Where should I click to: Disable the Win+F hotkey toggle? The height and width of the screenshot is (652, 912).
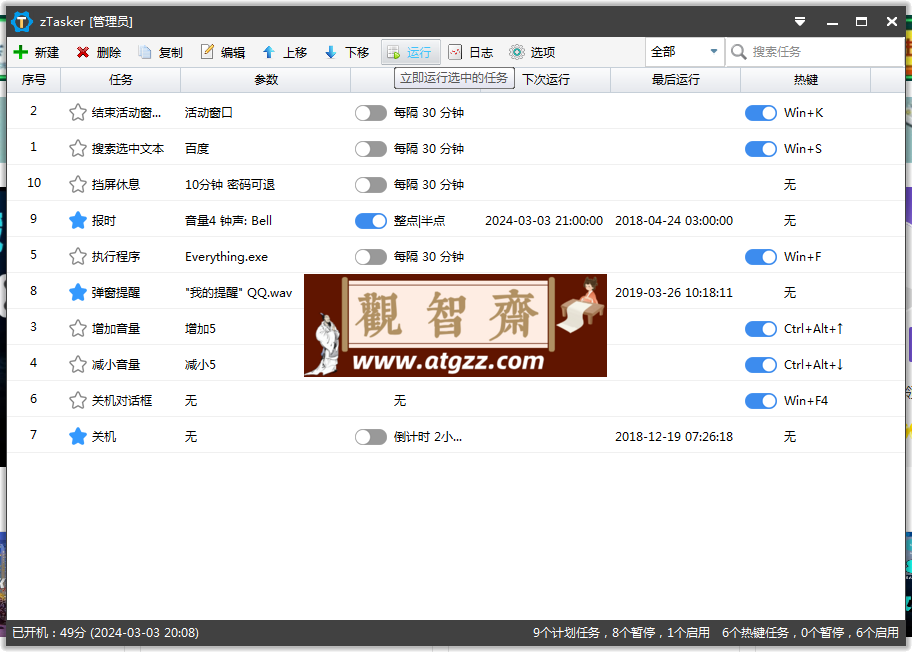761,257
